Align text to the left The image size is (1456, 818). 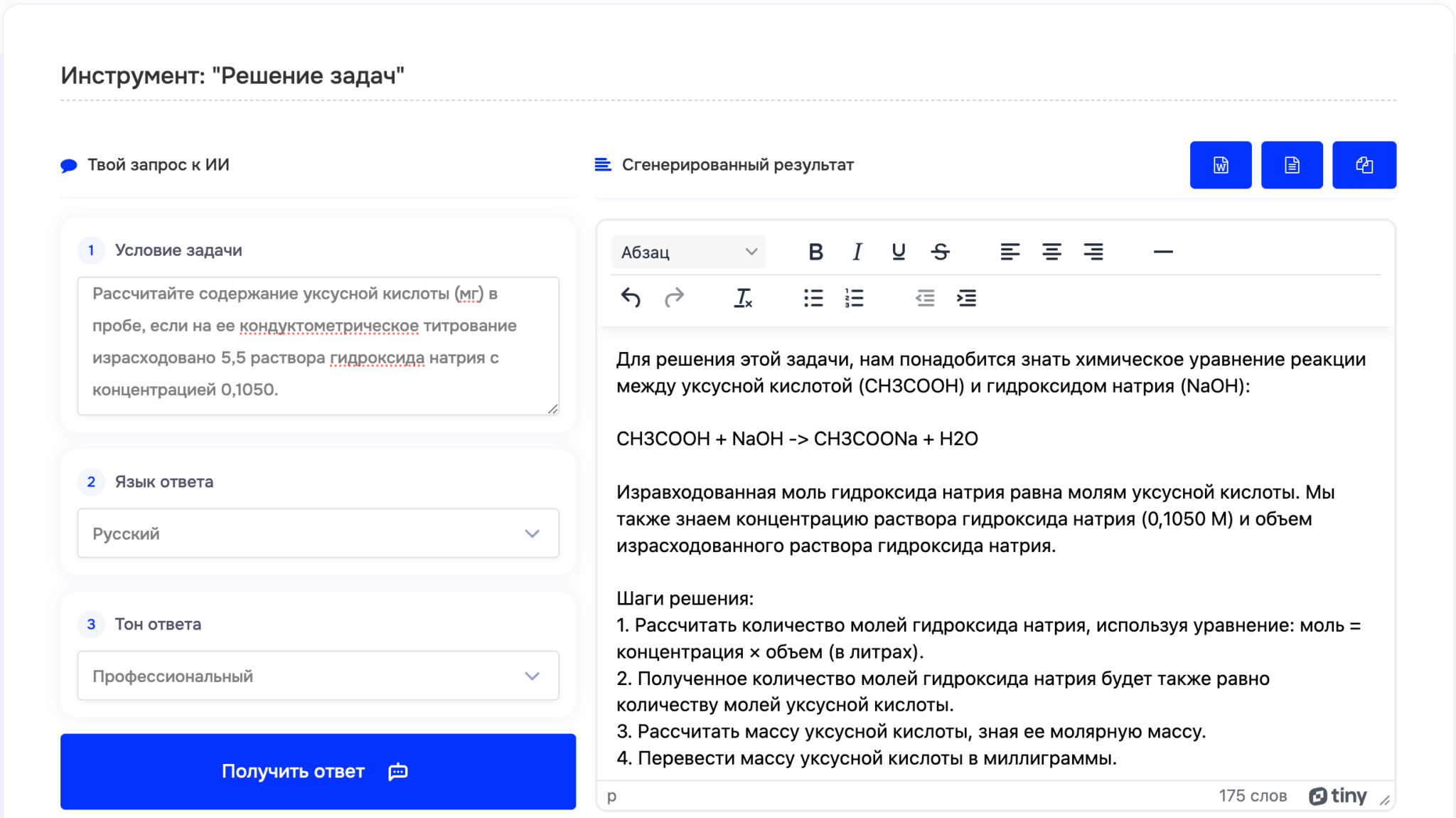pos(1010,252)
